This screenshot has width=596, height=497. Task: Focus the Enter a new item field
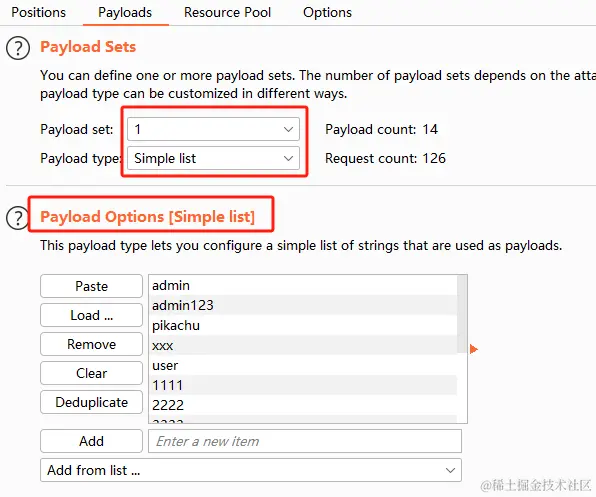pos(305,441)
